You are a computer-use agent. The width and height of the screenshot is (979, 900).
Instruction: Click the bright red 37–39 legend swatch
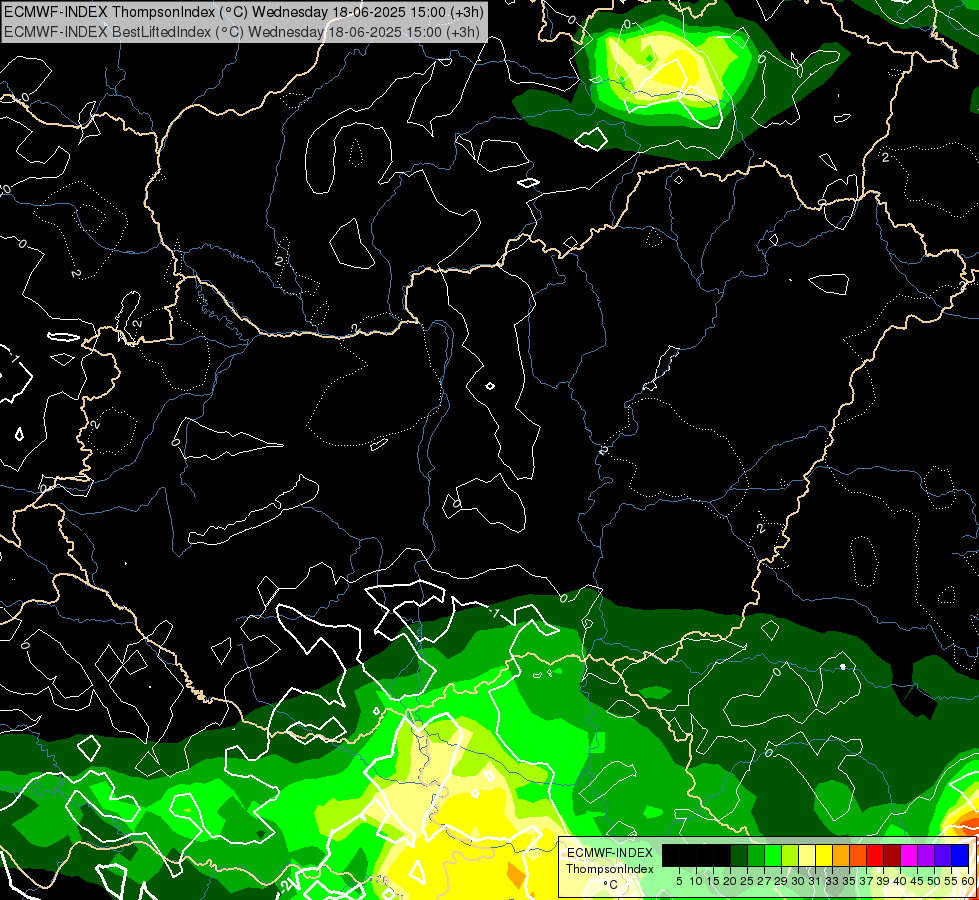click(874, 856)
